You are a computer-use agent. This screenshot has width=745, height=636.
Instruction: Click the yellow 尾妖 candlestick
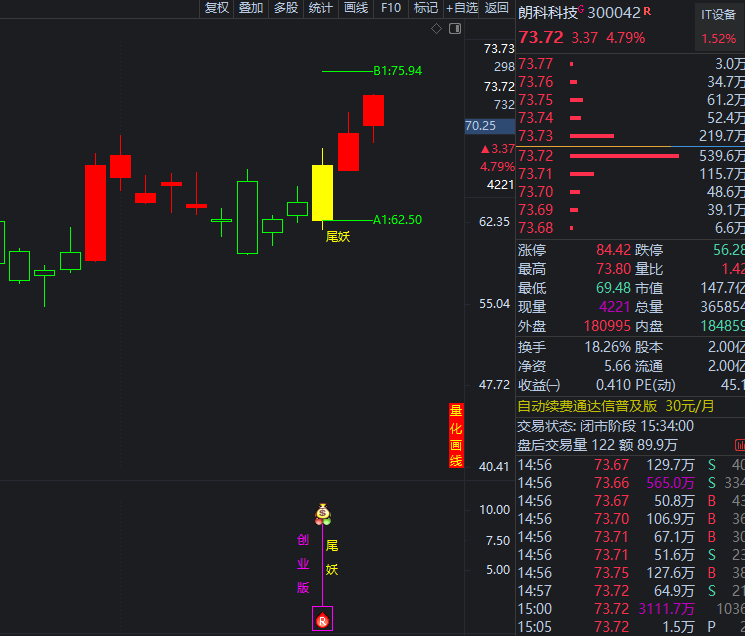[x=322, y=192]
